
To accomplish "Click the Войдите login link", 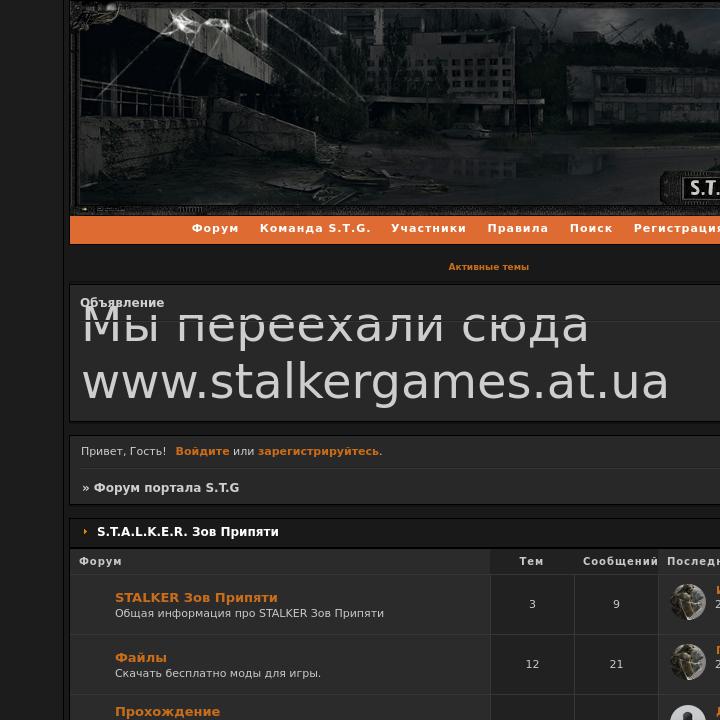I will point(202,451).
